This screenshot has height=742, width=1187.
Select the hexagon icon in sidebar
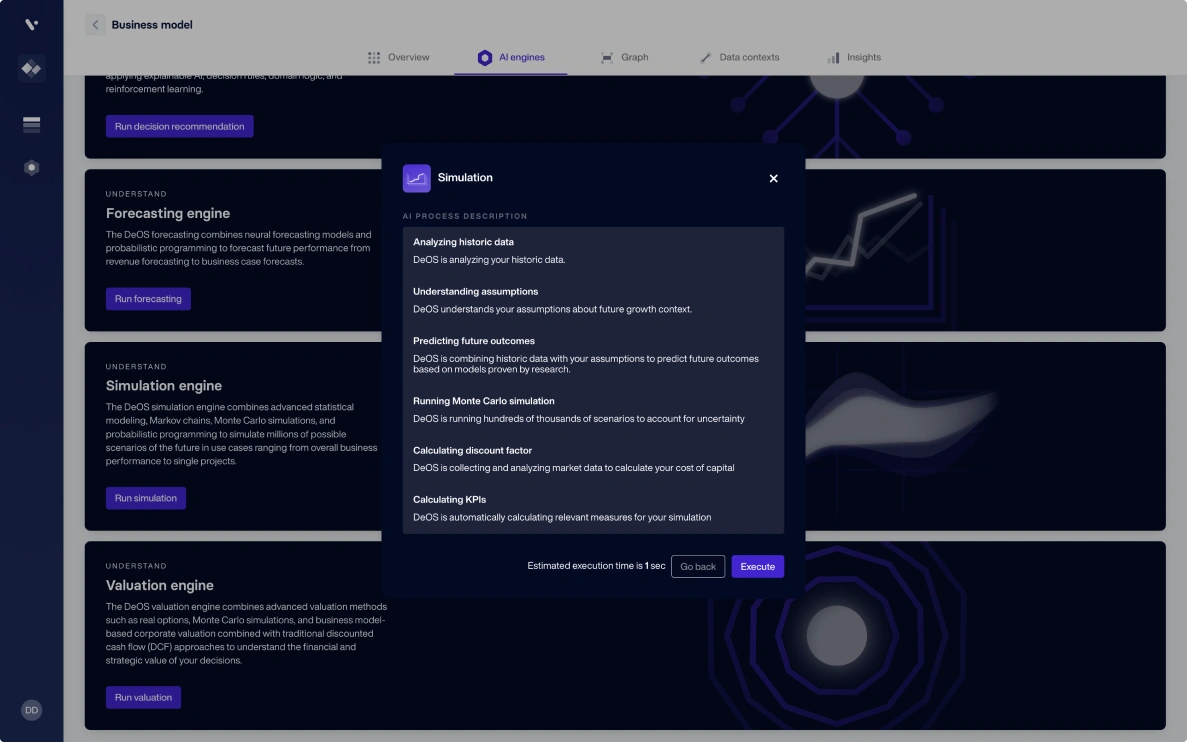31,168
